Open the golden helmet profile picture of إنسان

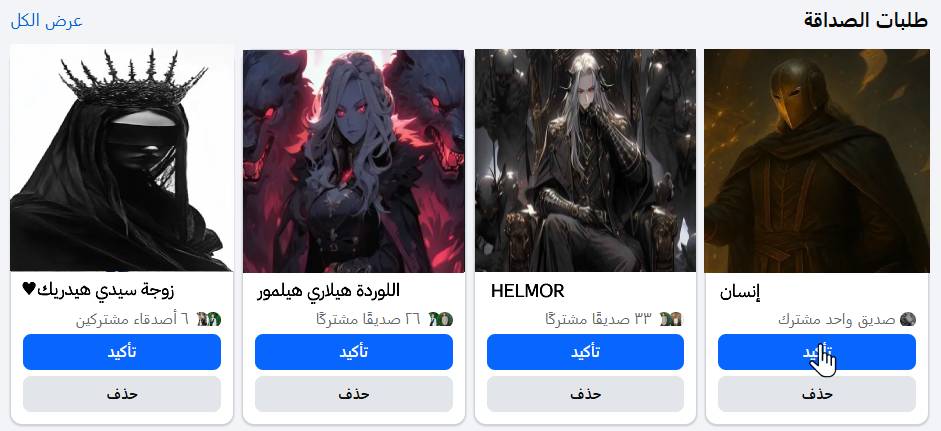point(816,161)
